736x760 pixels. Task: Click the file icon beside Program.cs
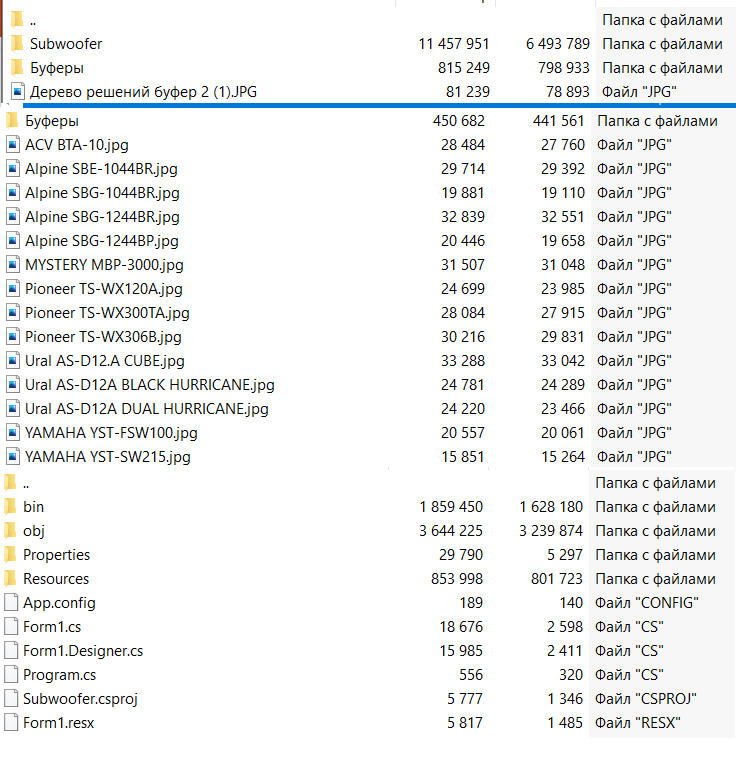click(11, 675)
